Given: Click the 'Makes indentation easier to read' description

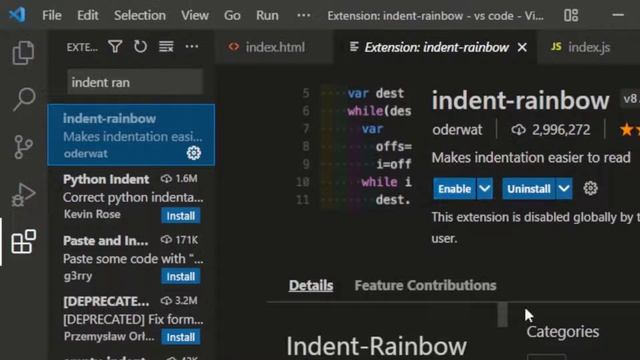Looking at the screenshot, I should [x=531, y=158].
